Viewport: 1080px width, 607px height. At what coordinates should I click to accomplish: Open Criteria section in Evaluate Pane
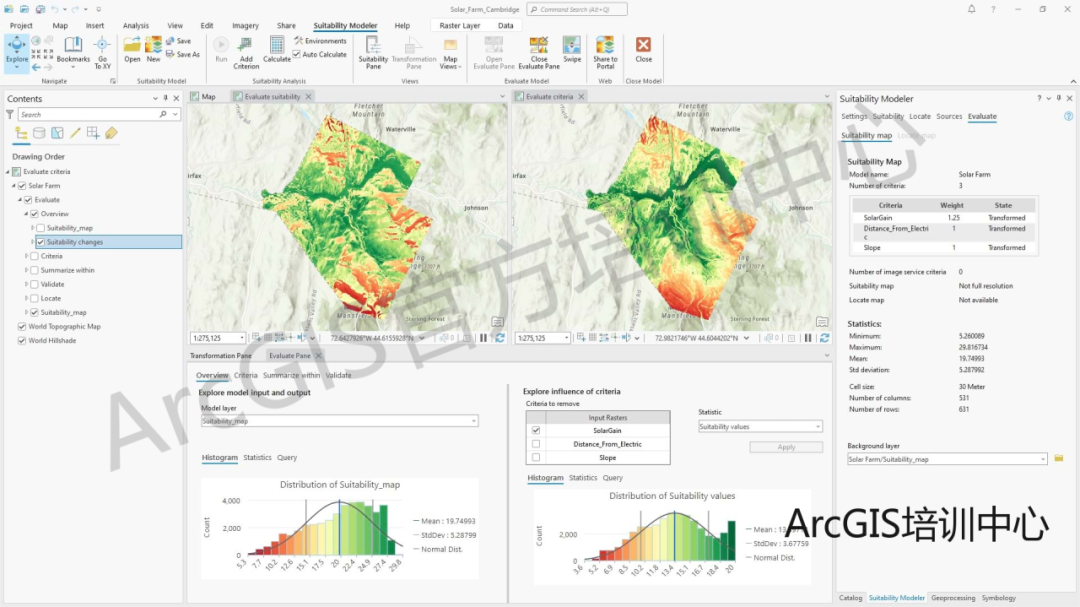pyautogui.click(x=245, y=375)
